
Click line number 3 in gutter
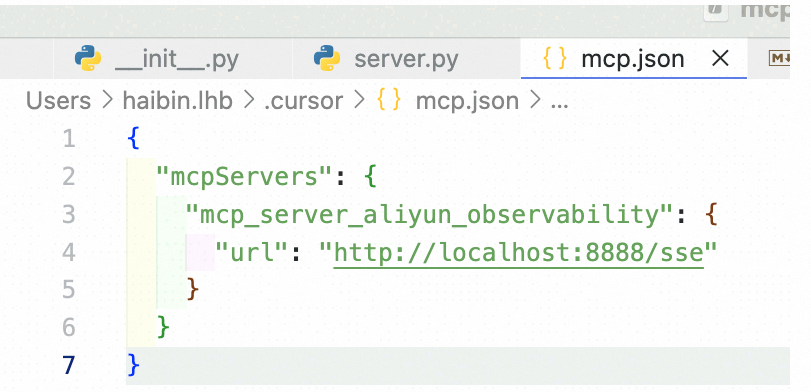click(69, 215)
